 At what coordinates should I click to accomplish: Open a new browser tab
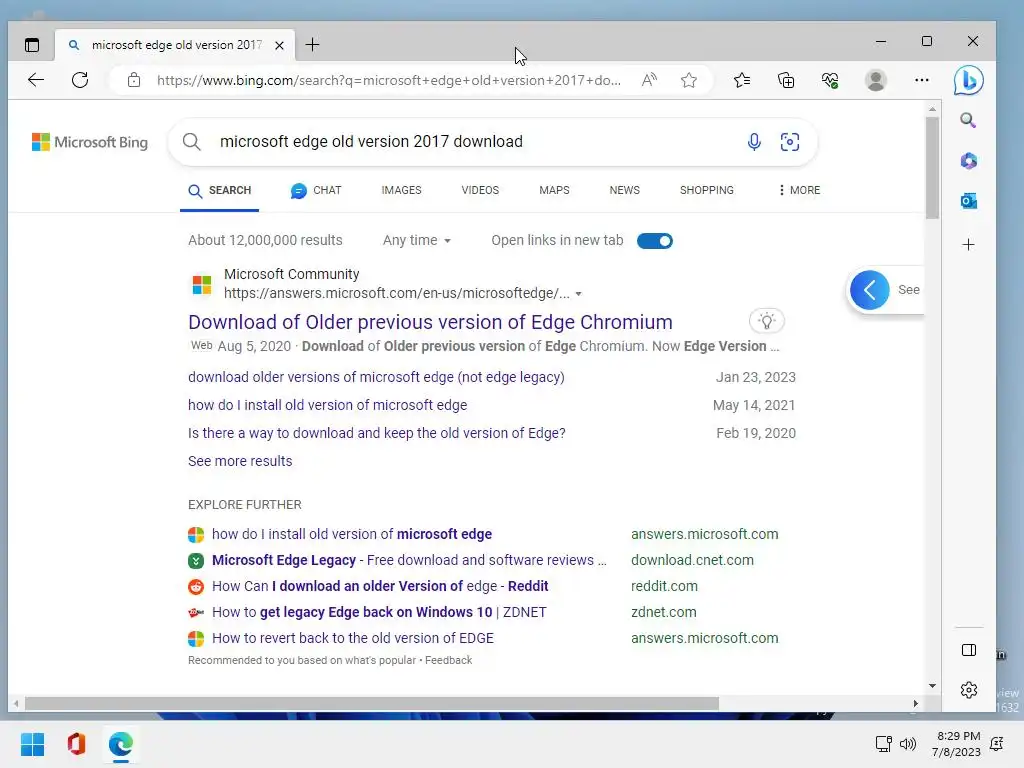(312, 44)
